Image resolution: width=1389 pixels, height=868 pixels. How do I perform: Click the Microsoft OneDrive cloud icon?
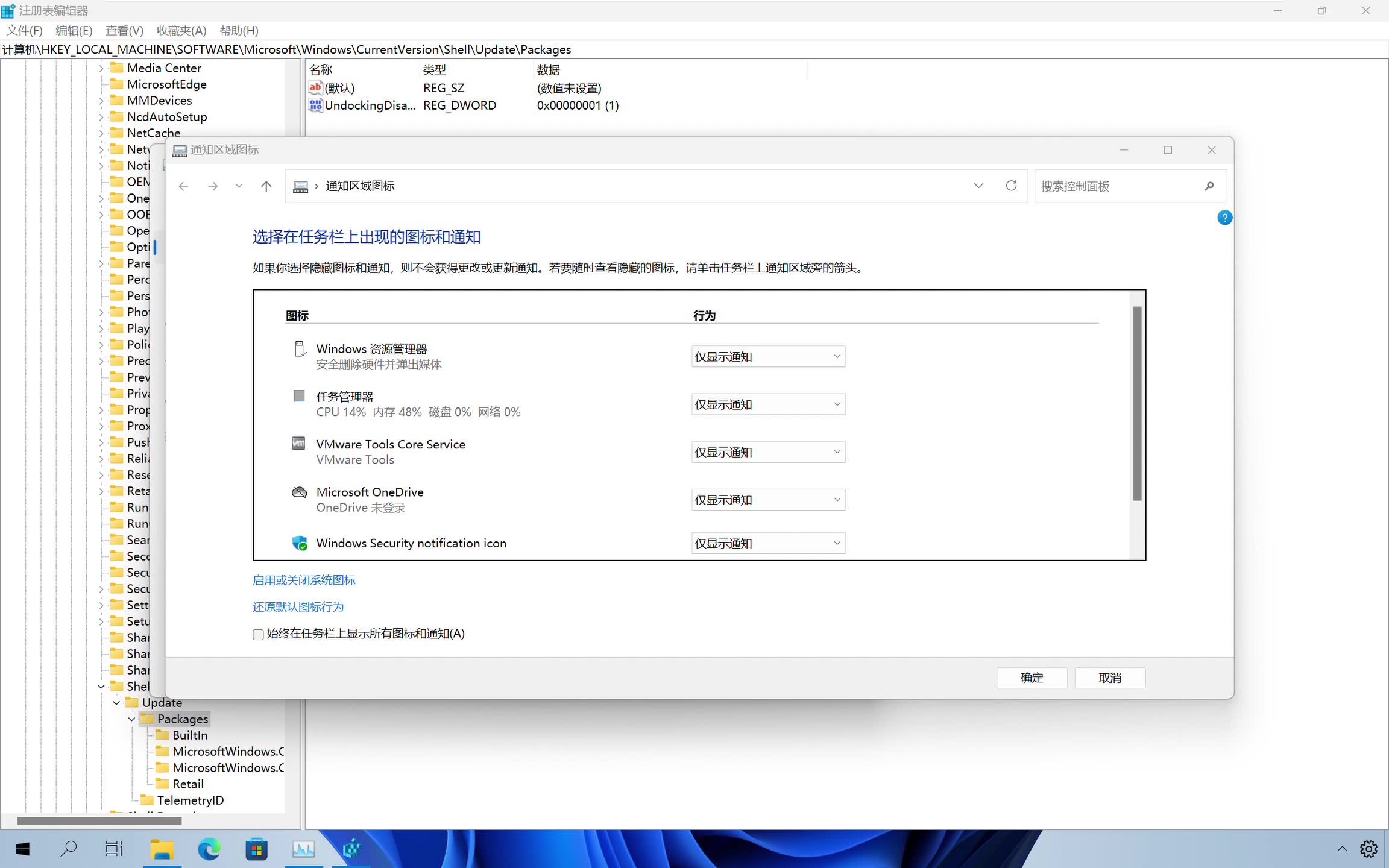(300, 492)
